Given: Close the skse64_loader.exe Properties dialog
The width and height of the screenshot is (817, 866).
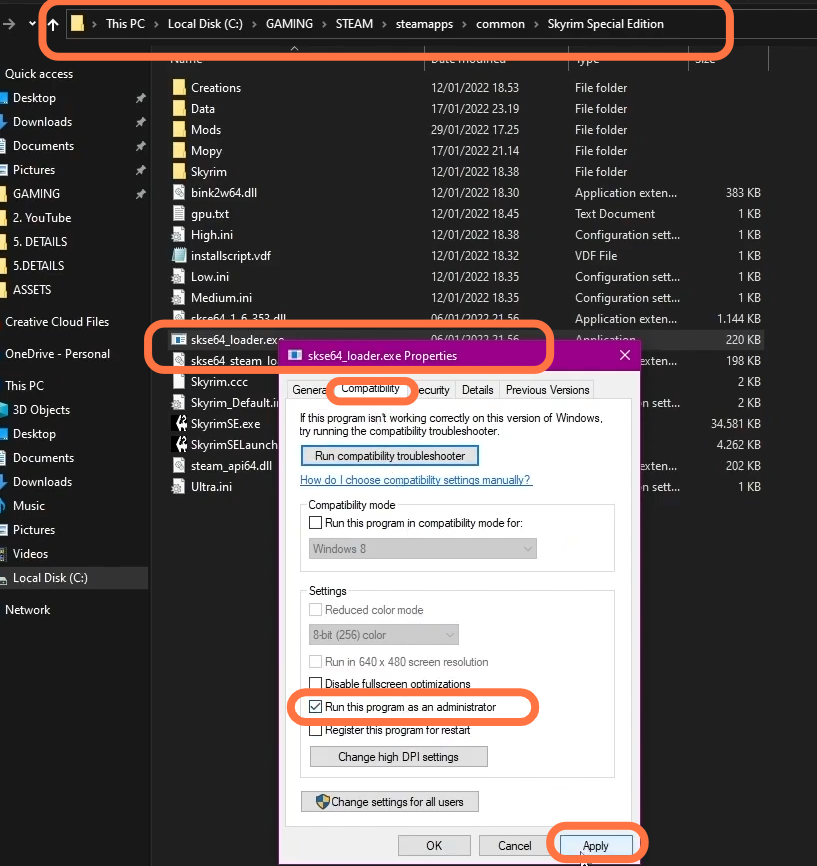Looking at the screenshot, I should pyautogui.click(x=625, y=355).
